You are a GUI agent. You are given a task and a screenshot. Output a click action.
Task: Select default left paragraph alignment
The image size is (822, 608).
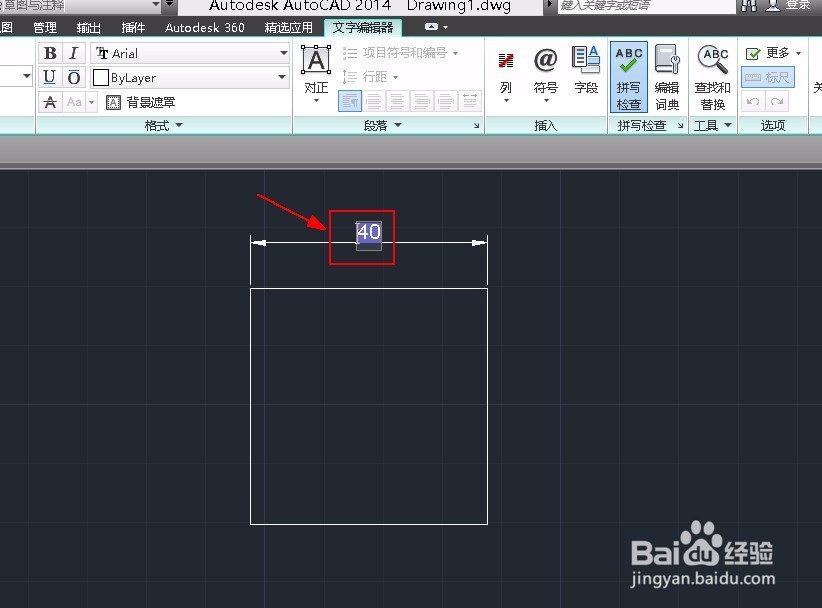350,101
